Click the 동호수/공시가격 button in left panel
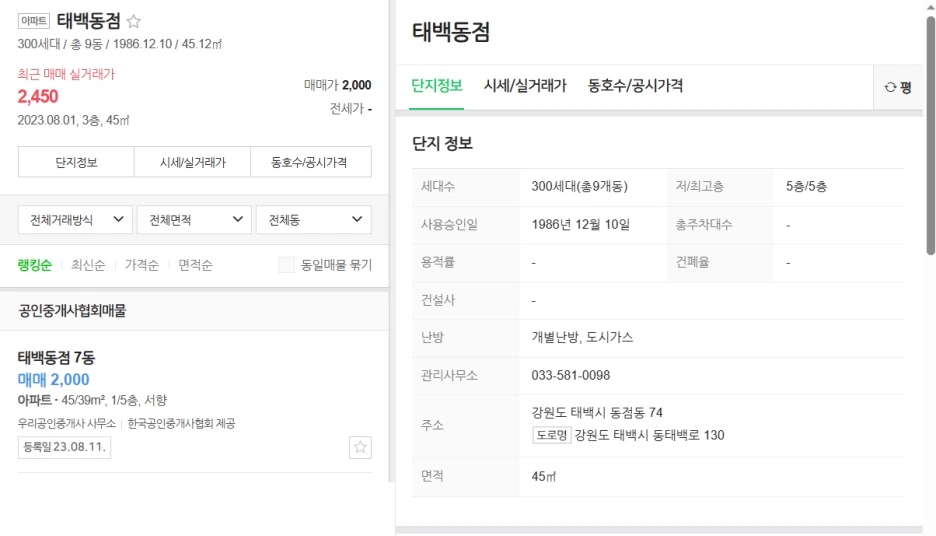This screenshot has height=536, width=936. (x=310, y=162)
